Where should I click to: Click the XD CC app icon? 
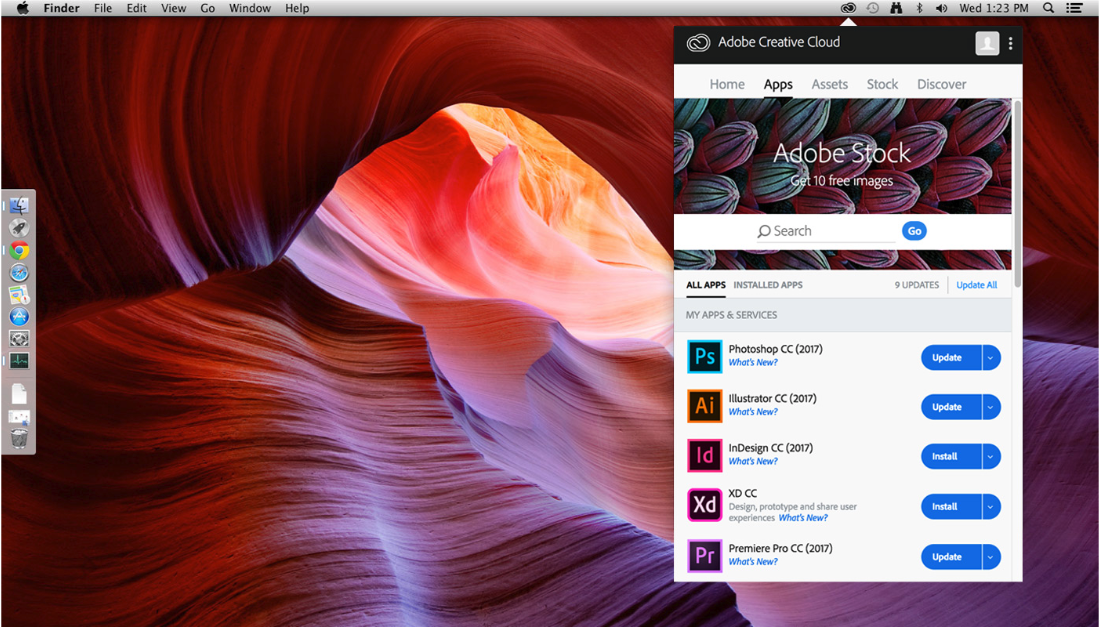point(704,506)
